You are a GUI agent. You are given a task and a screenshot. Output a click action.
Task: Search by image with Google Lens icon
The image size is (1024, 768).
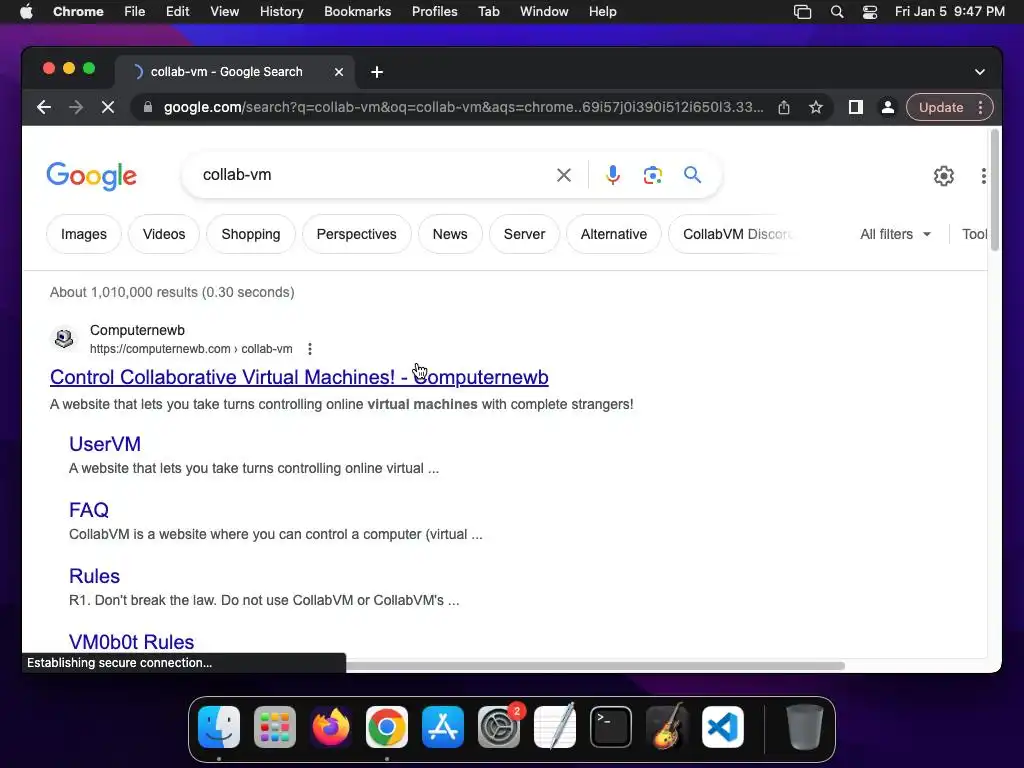pos(652,175)
